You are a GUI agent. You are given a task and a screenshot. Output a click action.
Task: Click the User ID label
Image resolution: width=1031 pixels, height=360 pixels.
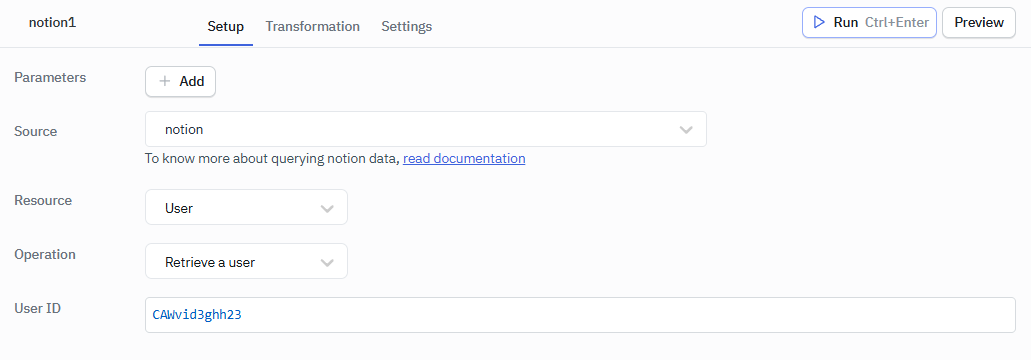pyautogui.click(x=37, y=307)
